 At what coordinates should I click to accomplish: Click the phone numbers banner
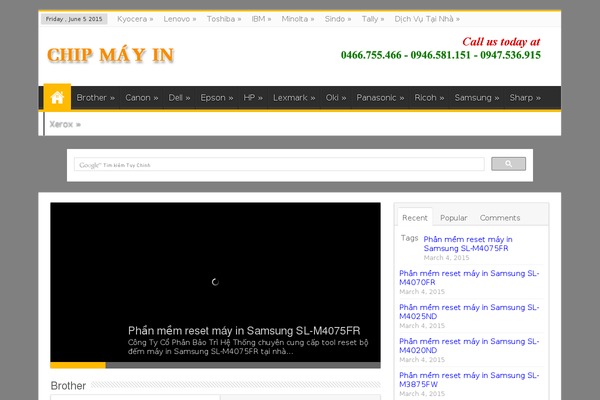tap(441, 55)
